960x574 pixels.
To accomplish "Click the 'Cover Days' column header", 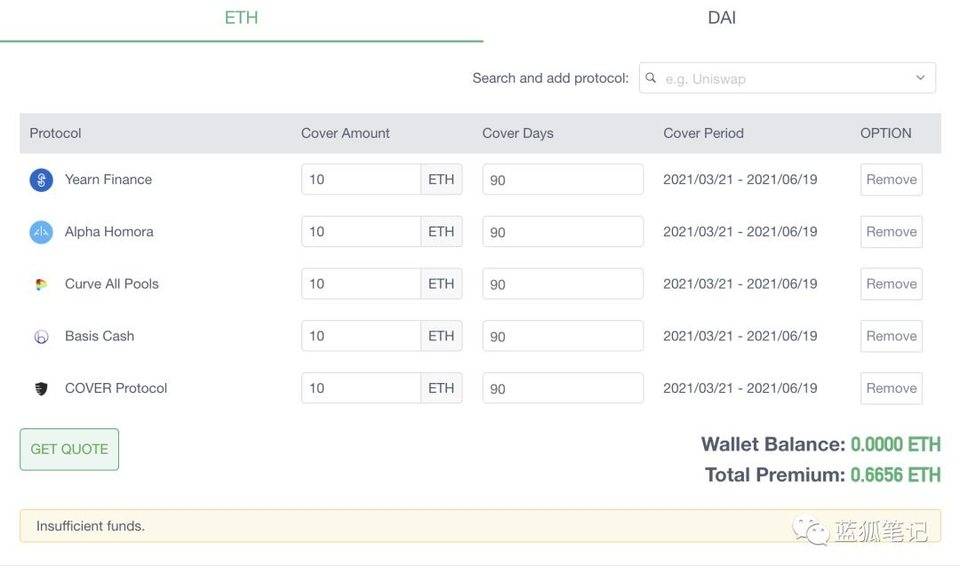I will coord(517,133).
